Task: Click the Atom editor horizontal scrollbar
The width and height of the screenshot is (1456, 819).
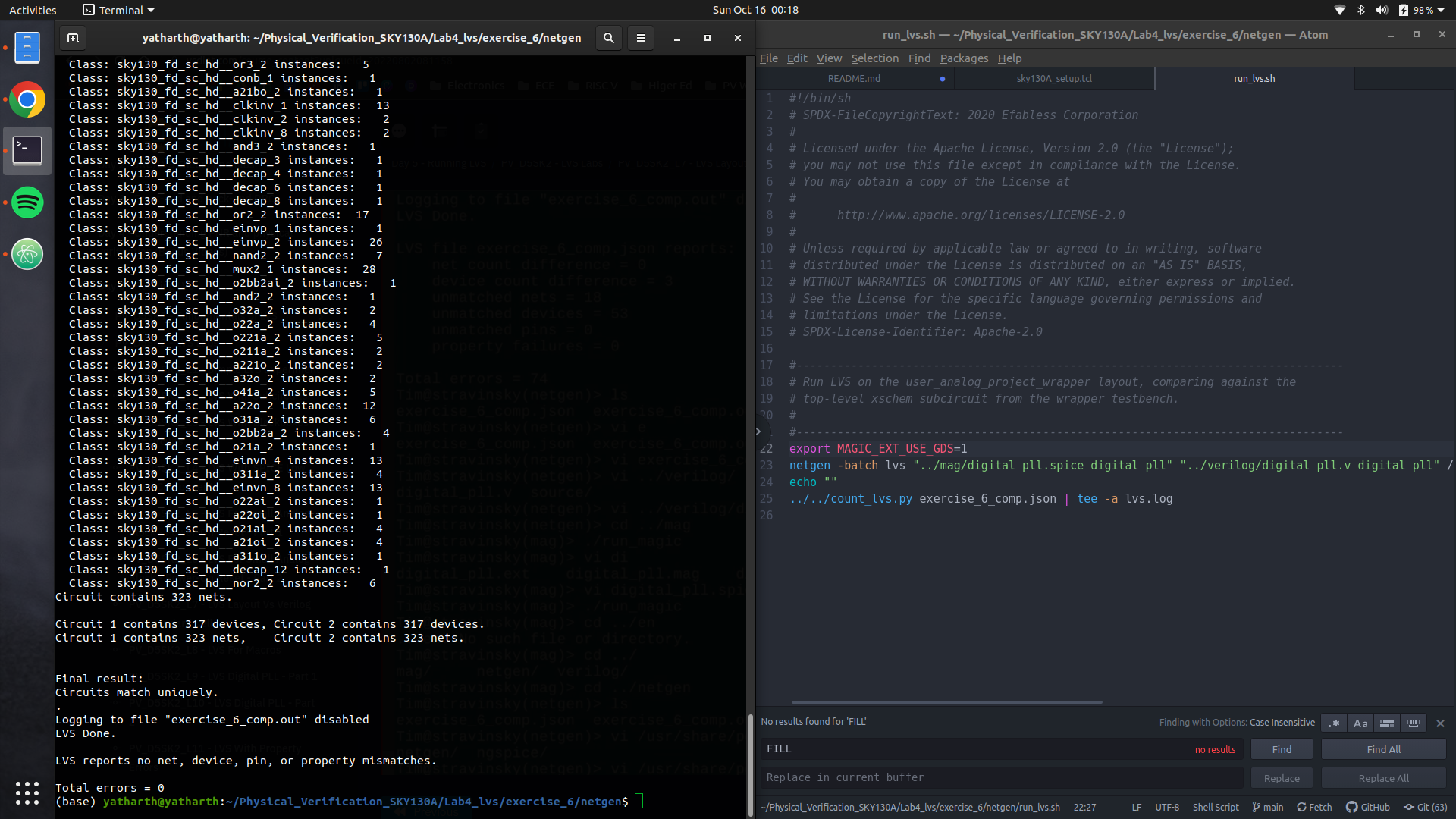Action: pyautogui.click(x=946, y=702)
